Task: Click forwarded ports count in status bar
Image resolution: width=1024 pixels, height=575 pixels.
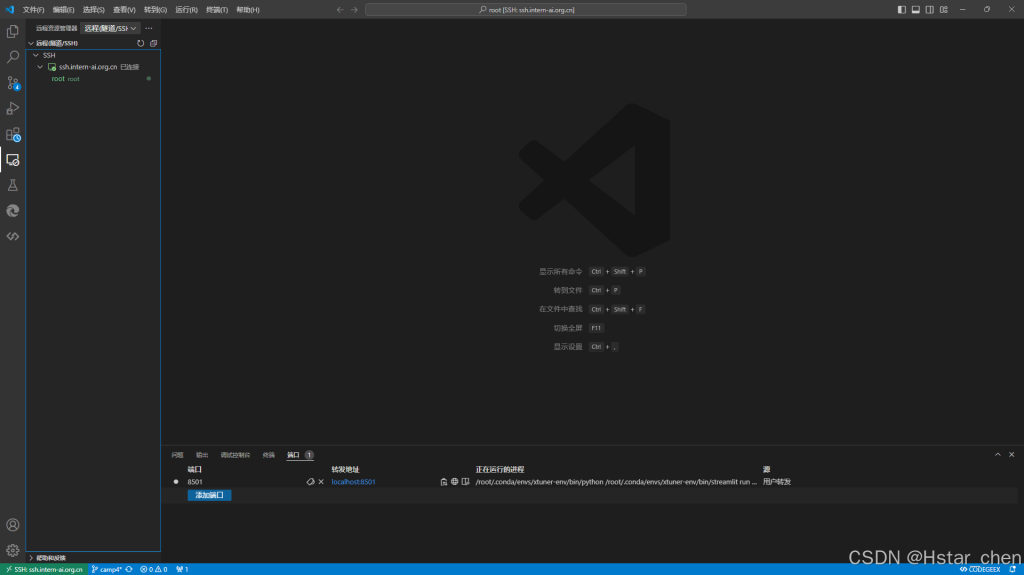Action: point(182,569)
